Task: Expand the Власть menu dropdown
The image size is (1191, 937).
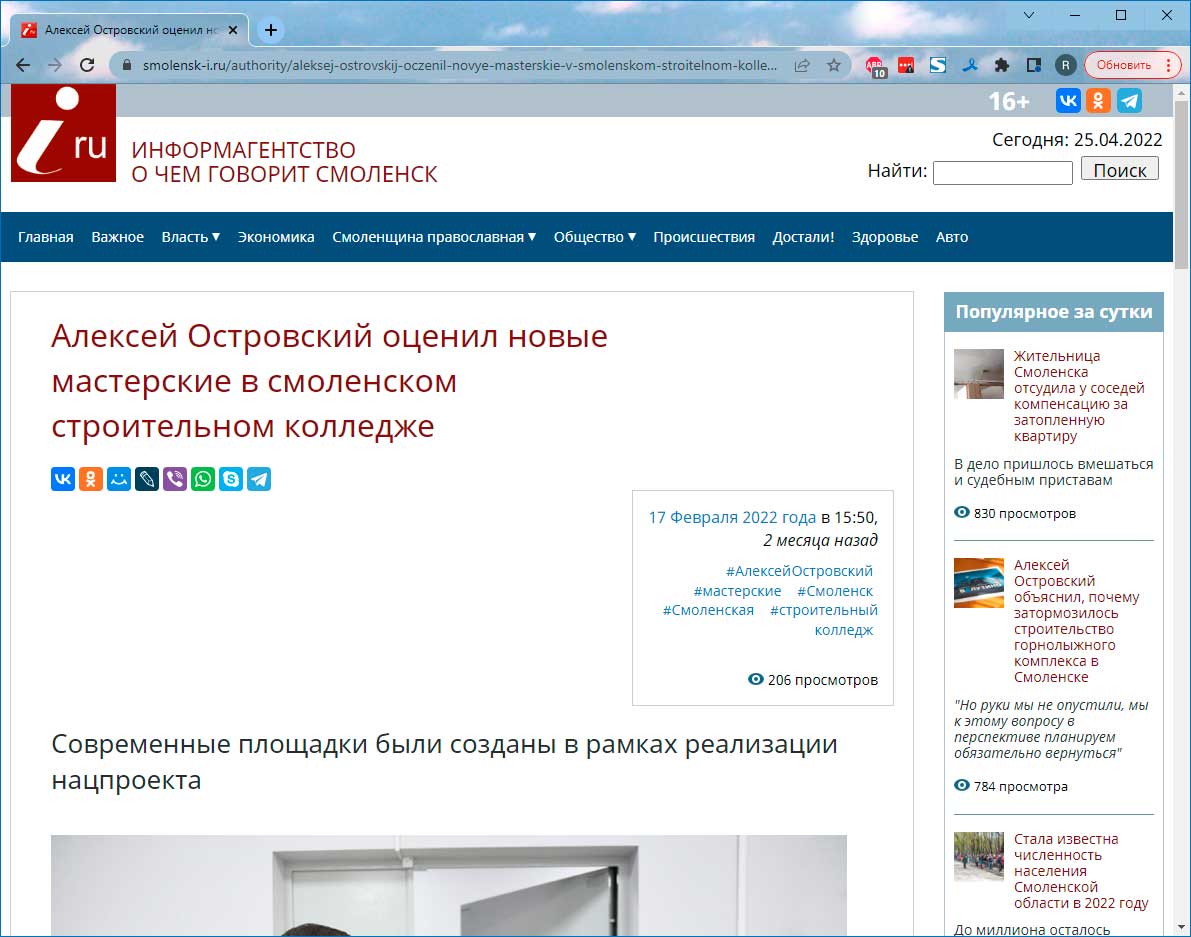Action: click(190, 237)
